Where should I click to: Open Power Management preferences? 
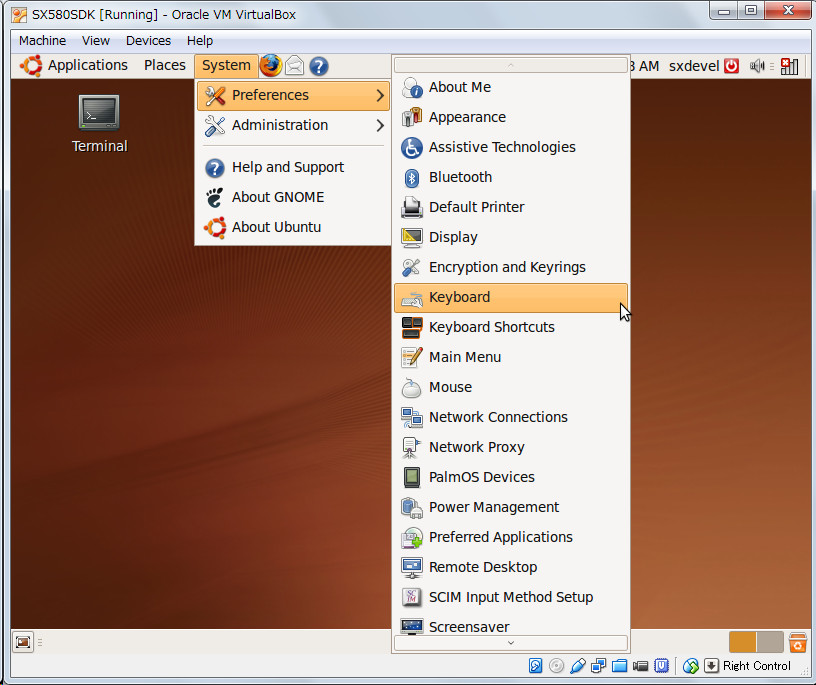(x=511, y=508)
